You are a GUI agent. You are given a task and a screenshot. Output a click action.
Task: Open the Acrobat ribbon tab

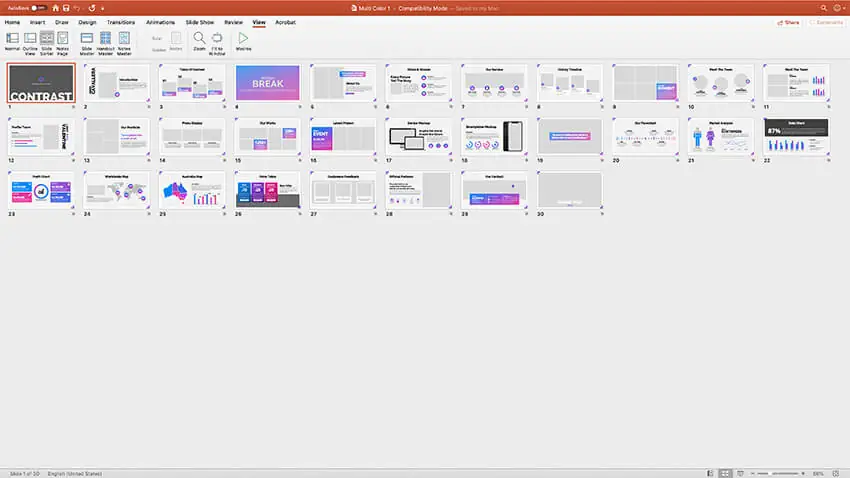(285, 22)
